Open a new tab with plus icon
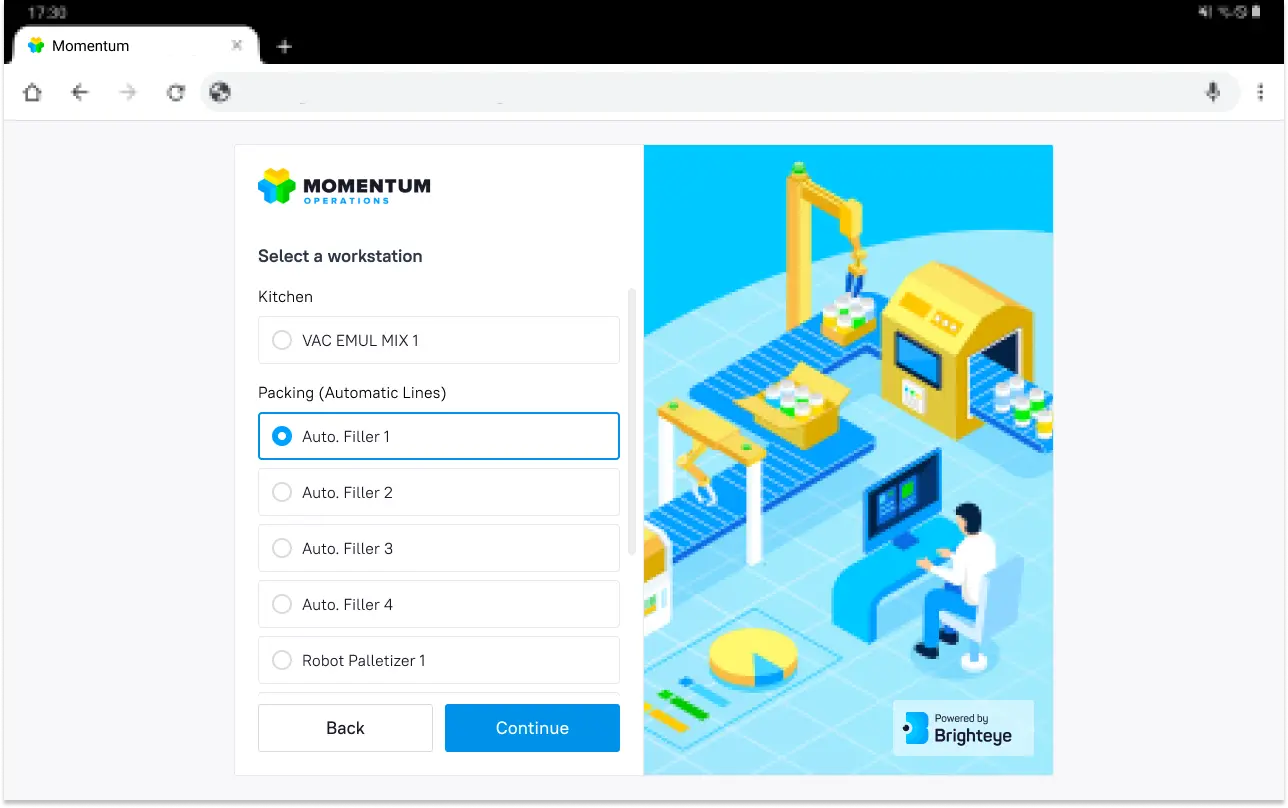Viewport: 1288px width, 808px height. coord(284,46)
